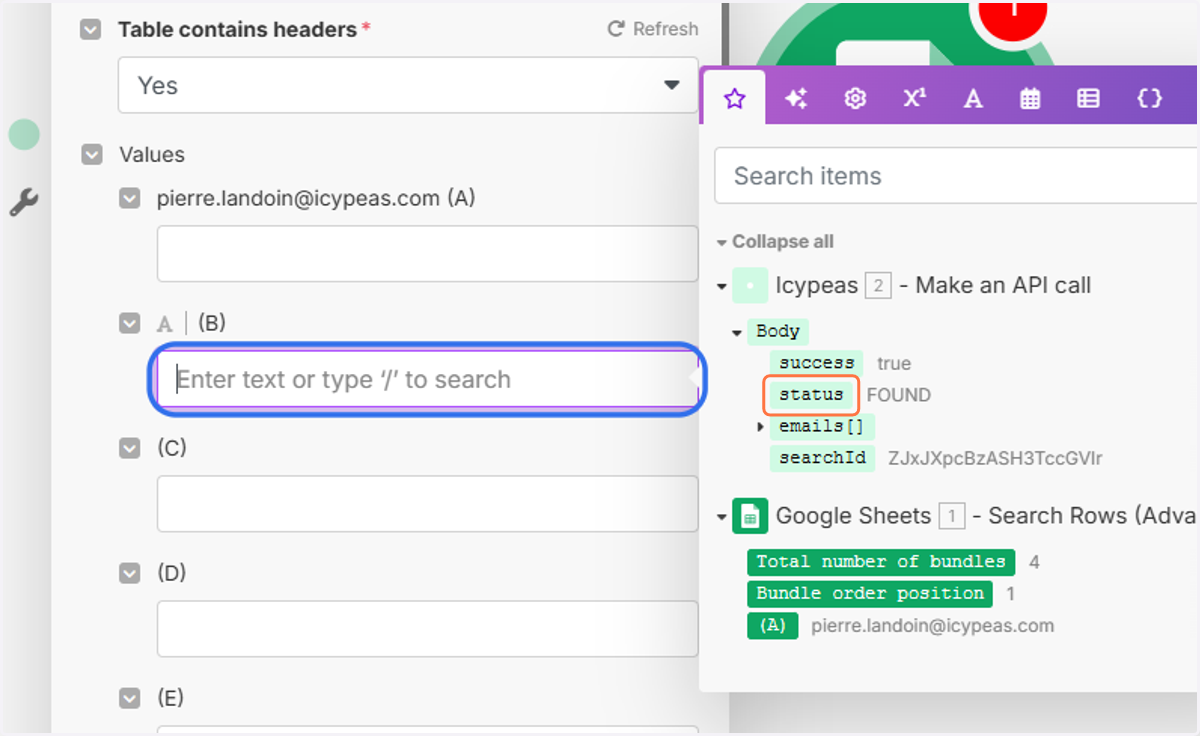
Task: Toggle the checkbox for field (D)
Action: click(129, 573)
